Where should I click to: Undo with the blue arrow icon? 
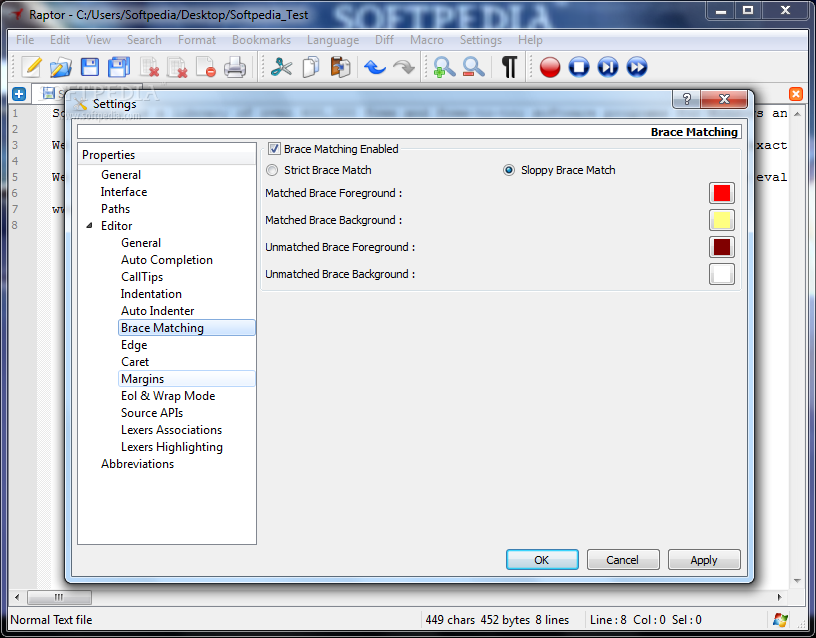[375, 67]
